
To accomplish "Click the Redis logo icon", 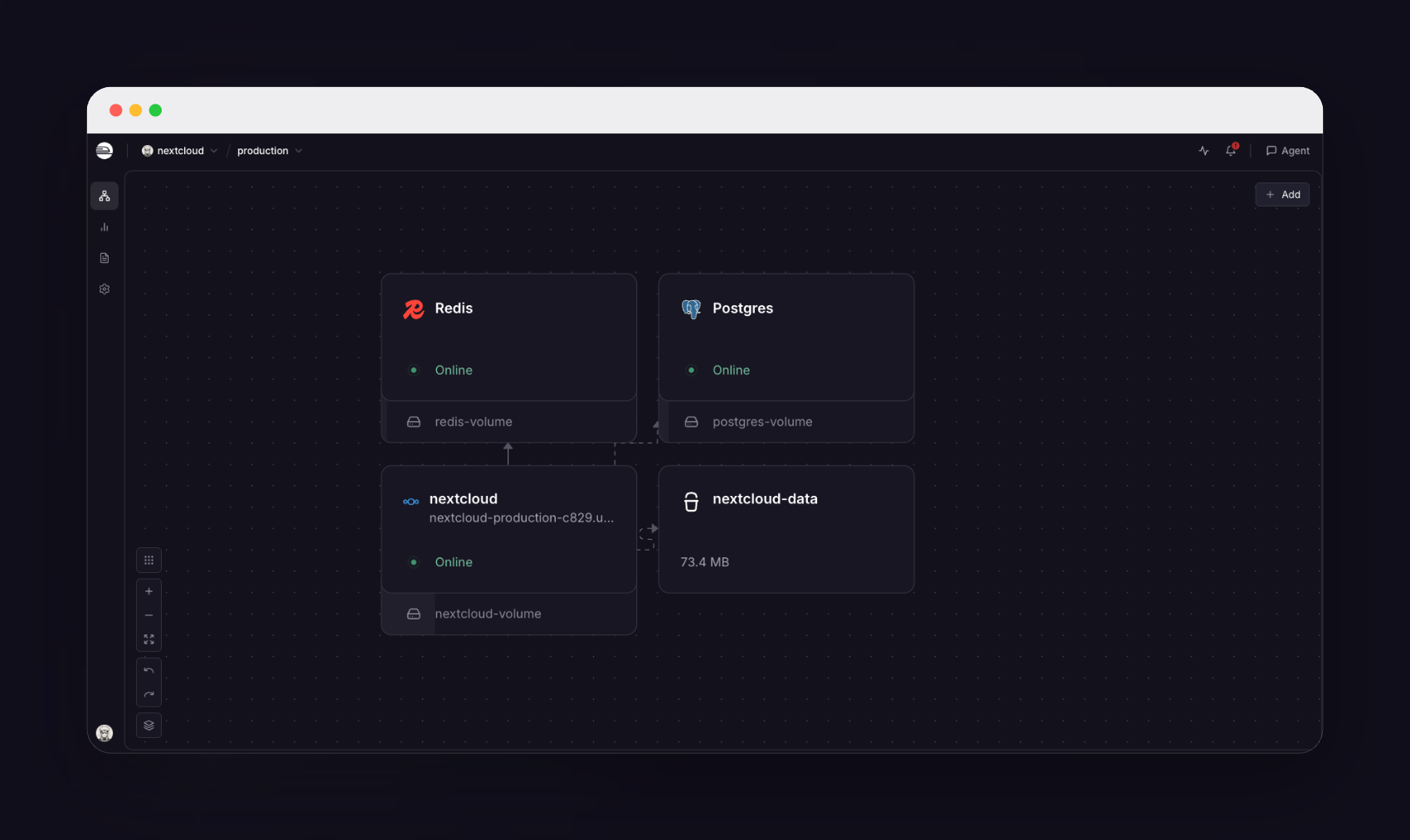I will 413,309.
